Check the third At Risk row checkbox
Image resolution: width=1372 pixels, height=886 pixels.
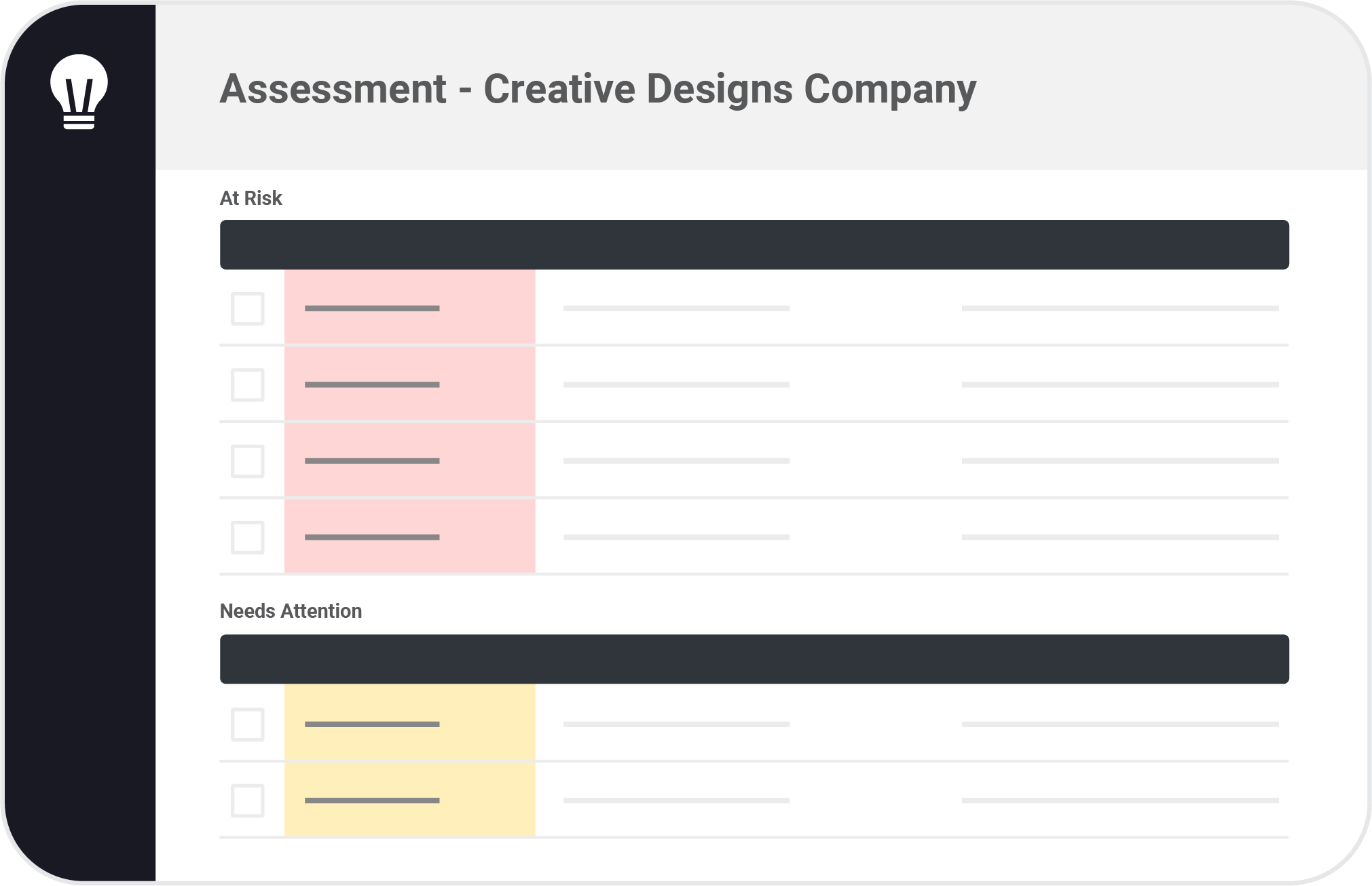[x=247, y=461]
